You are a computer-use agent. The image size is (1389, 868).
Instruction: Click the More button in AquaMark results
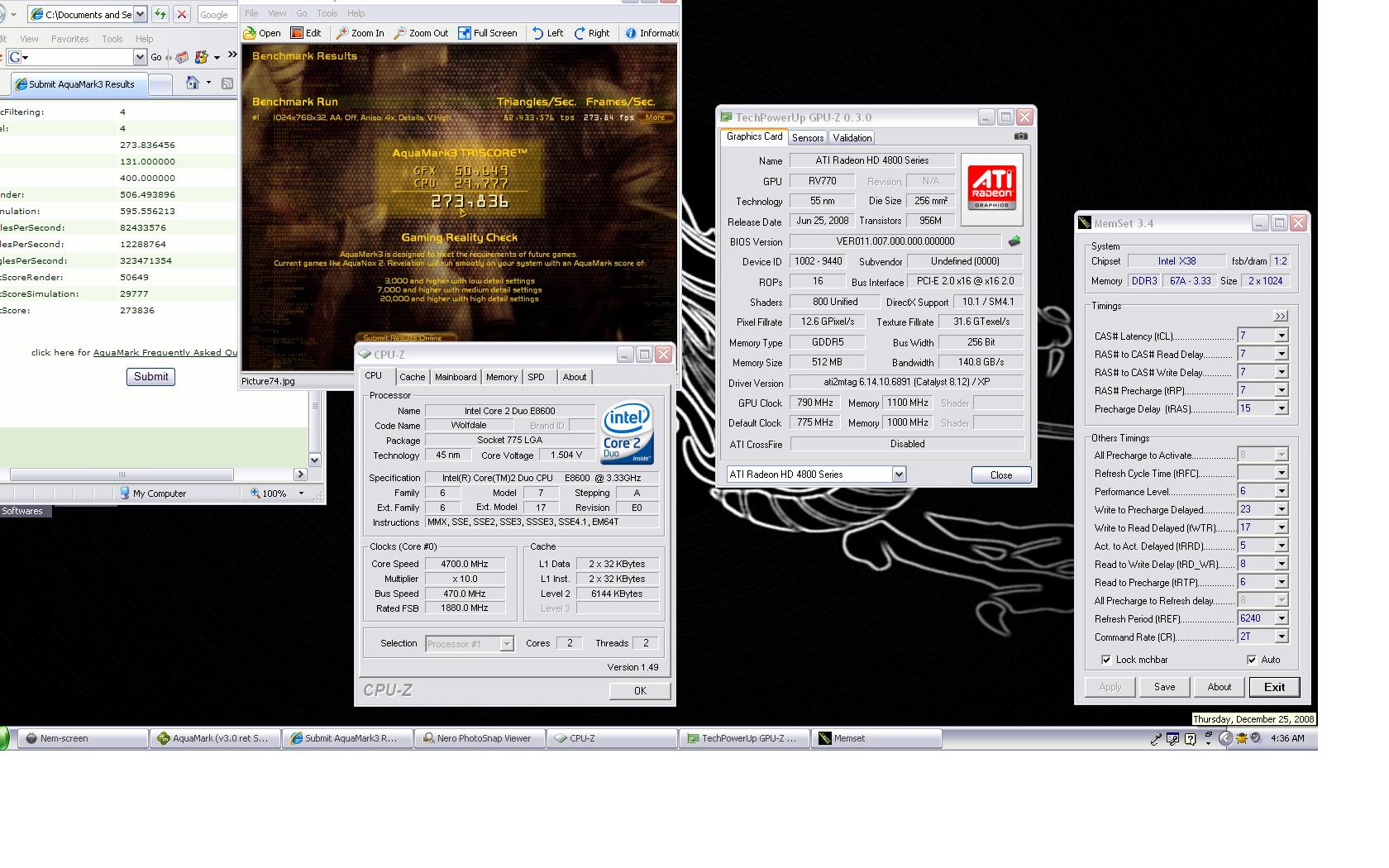pyautogui.click(x=656, y=117)
